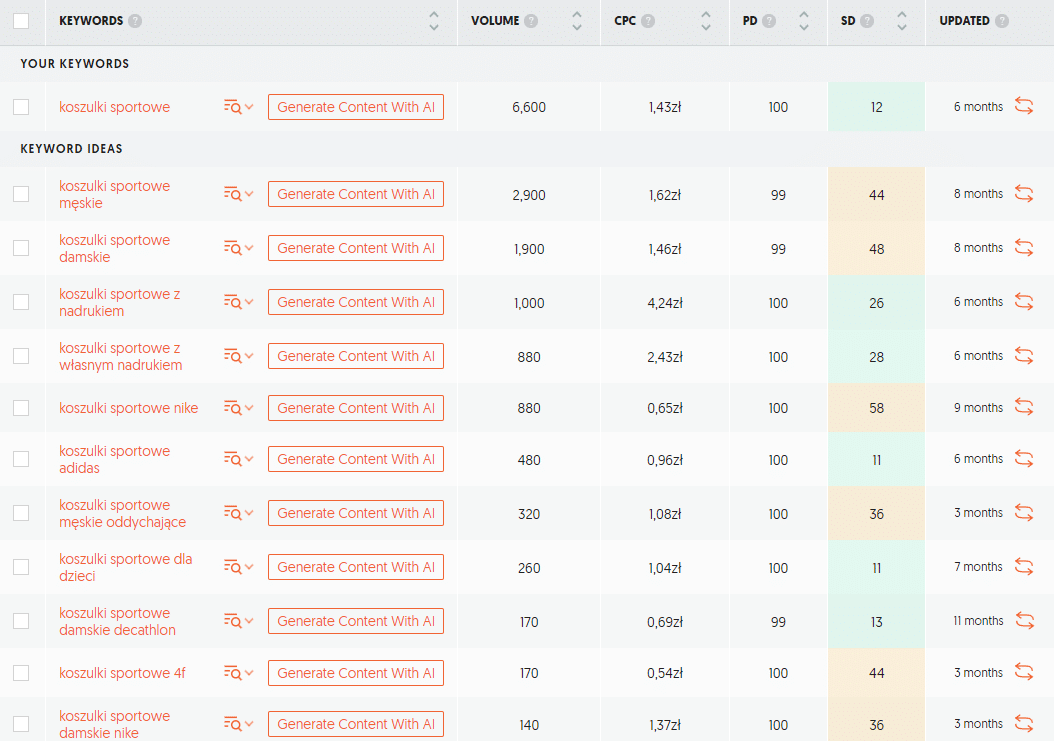The image size is (1054, 741).
Task: Check koszulki sportowe z nadrukiem checkbox
Action: tap(21, 302)
